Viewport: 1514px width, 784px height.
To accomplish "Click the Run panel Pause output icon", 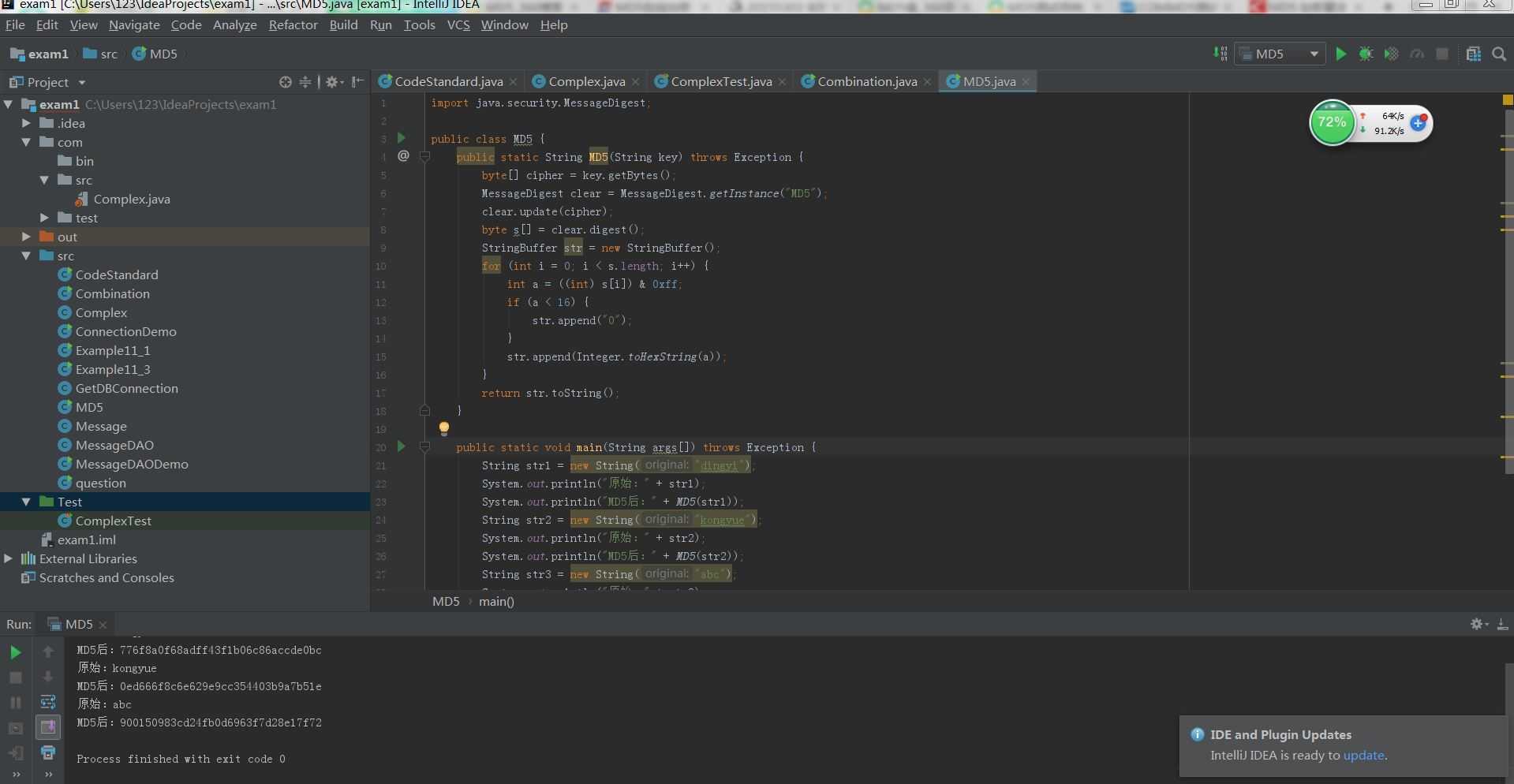I will tap(15, 703).
